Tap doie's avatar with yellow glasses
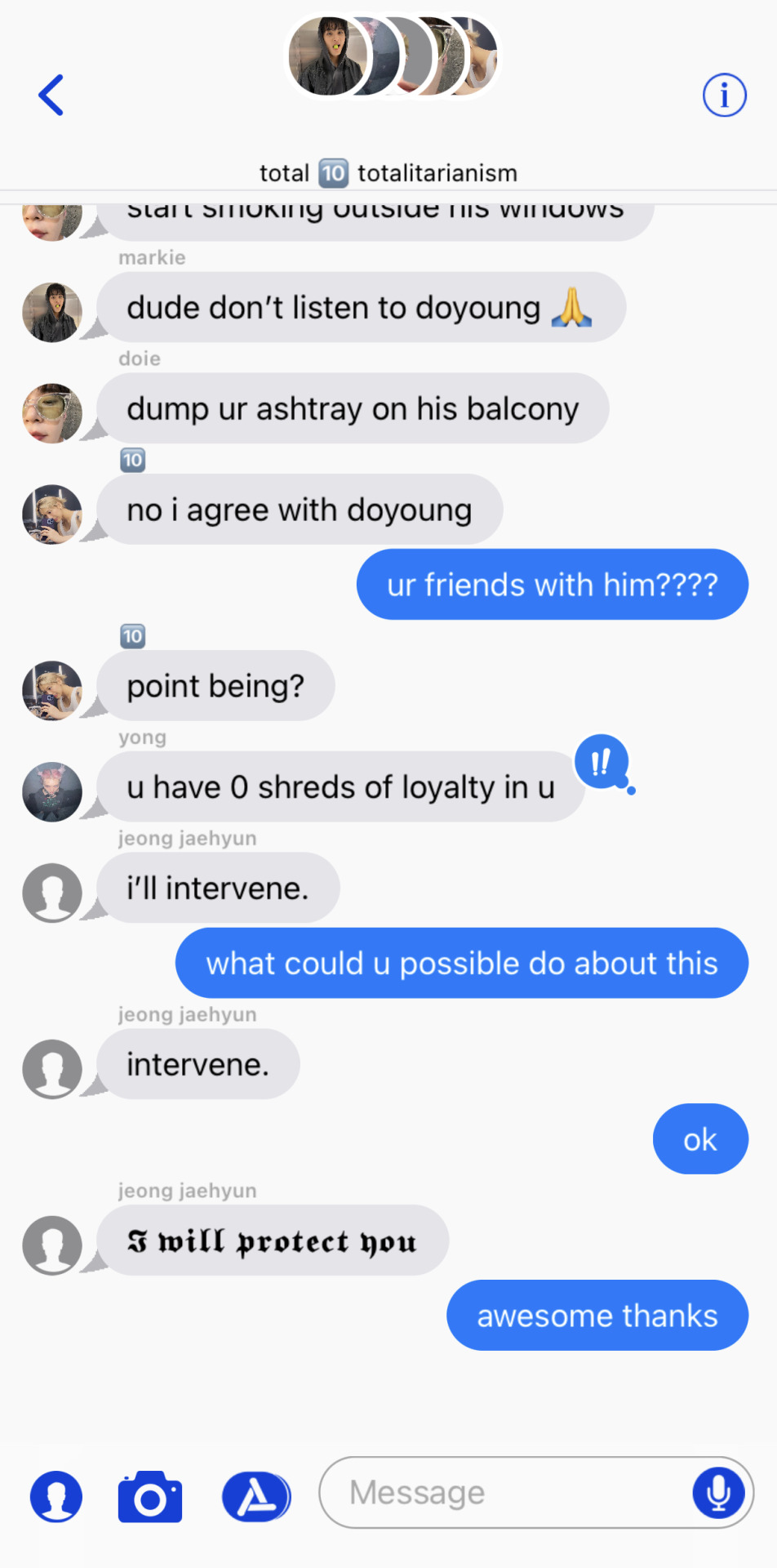Viewport: 777px width, 1568px height. point(52,413)
